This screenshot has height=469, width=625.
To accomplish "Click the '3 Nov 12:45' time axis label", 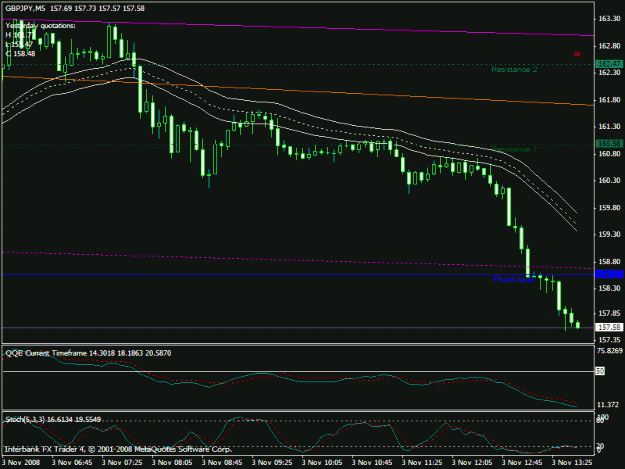I will coord(522,463).
